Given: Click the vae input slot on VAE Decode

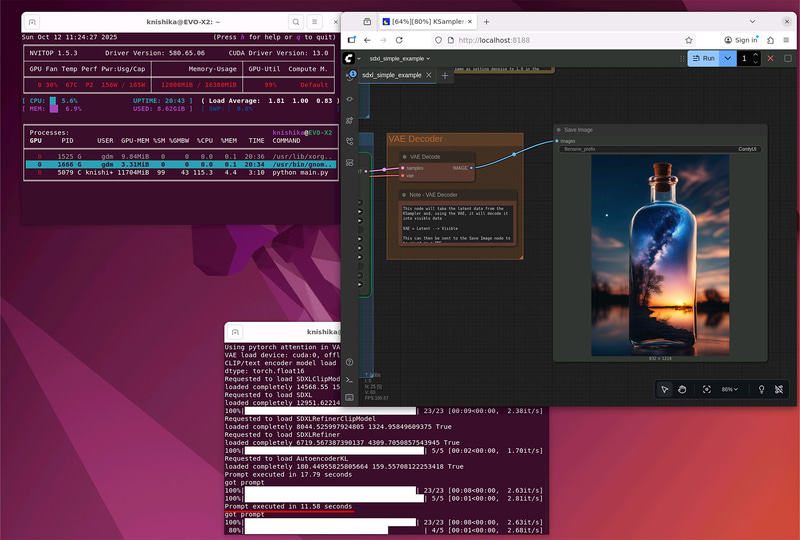Looking at the screenshot, I should pos(403,176).
